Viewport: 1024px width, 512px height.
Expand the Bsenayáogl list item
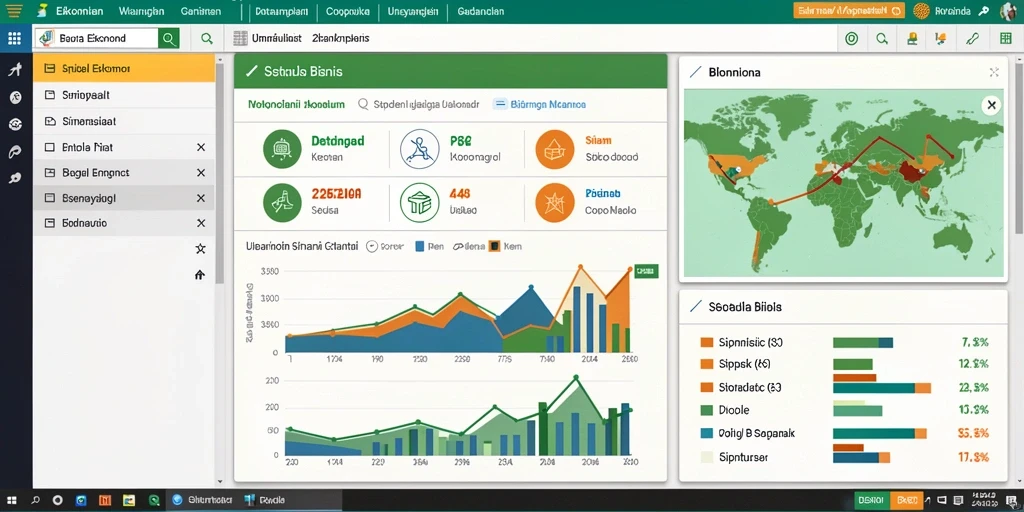pos(124,198)
